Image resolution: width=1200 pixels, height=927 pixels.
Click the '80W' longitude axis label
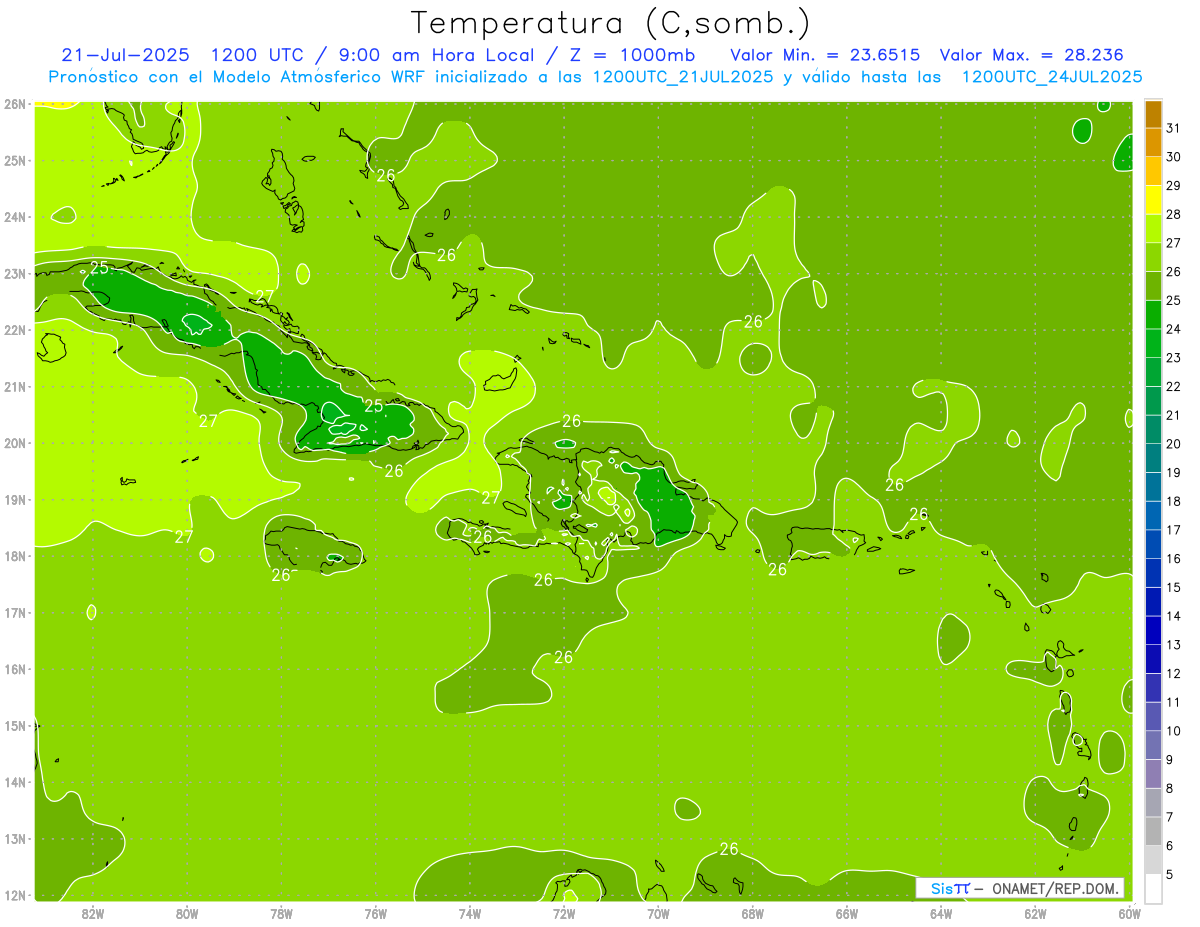tap(186, 913)
